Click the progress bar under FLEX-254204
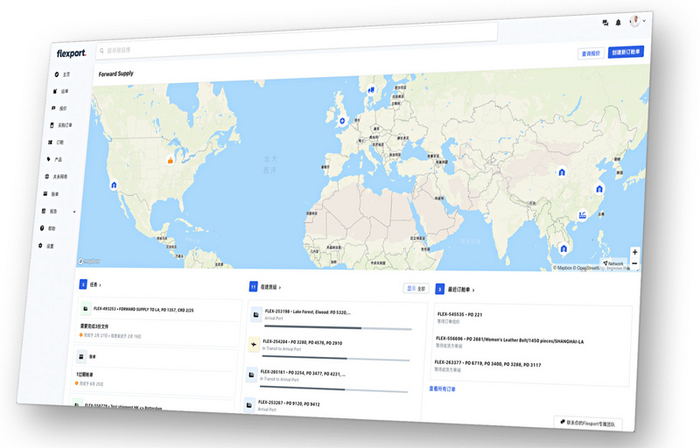Viewport: 700px width, 448px height. pyautogui.click(x=336, y=358)
